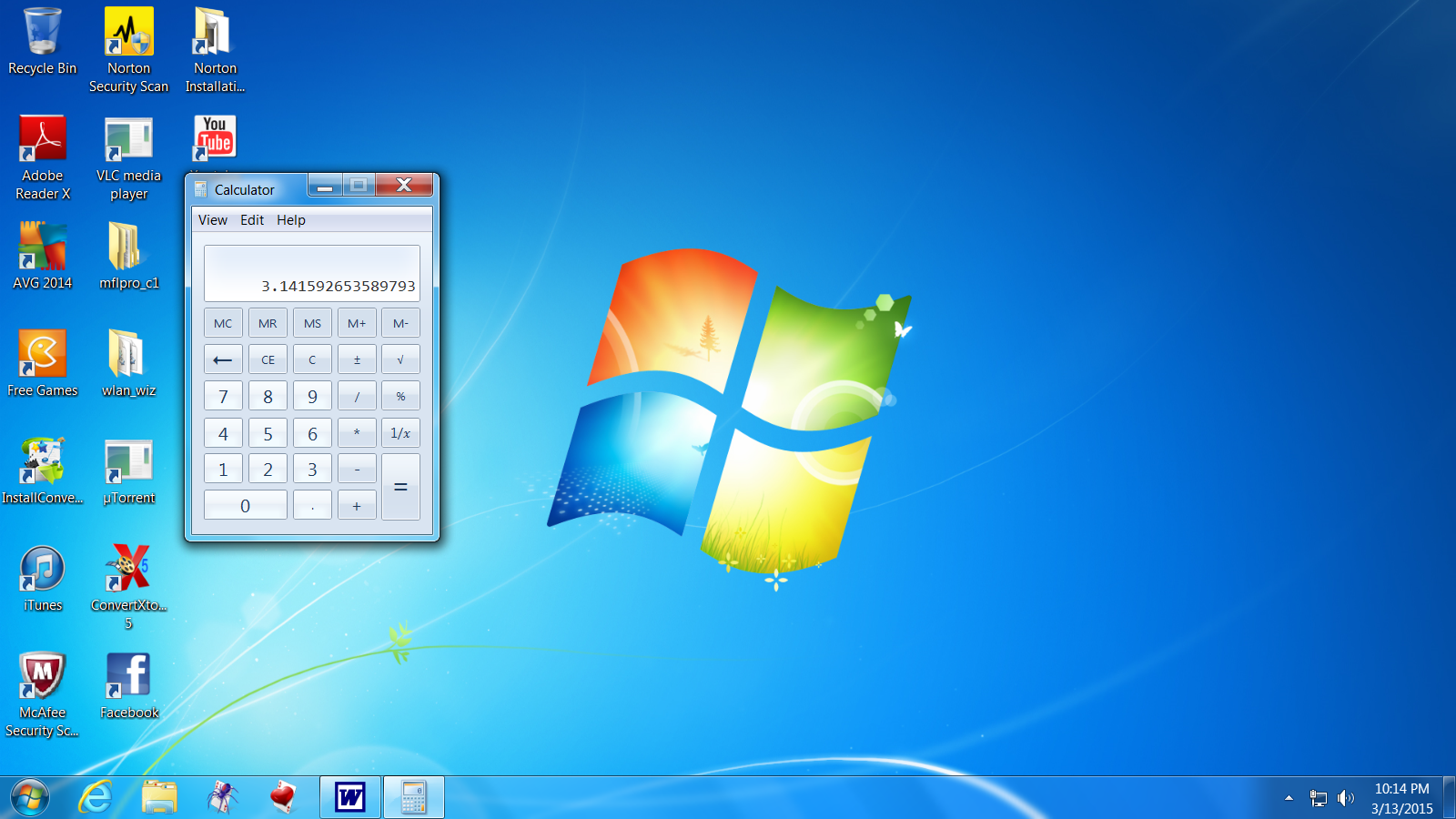Launch Internet Explorer from the taskbar
1456x819 pixels.
point(95,798)
